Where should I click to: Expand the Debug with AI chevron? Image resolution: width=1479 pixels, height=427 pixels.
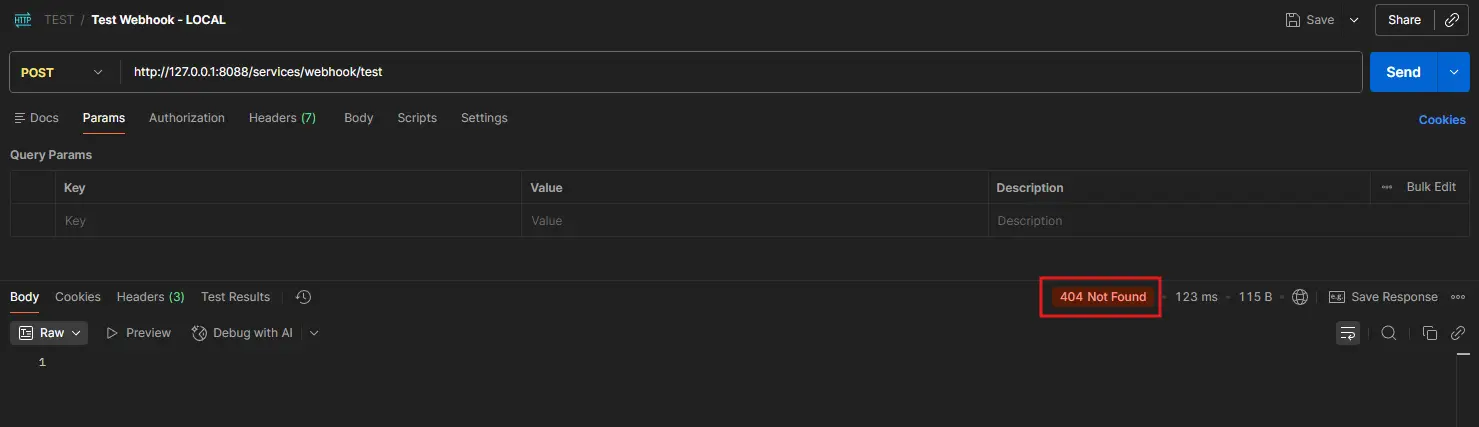tap(314, 333)
